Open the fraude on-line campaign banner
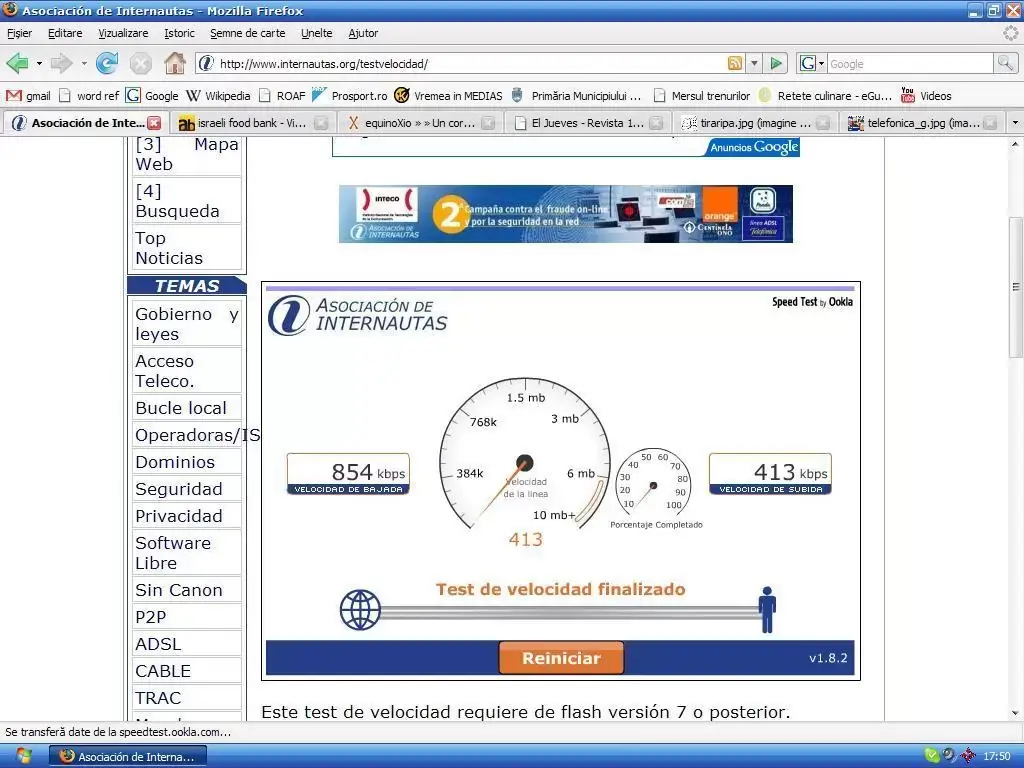 point(566,214)
